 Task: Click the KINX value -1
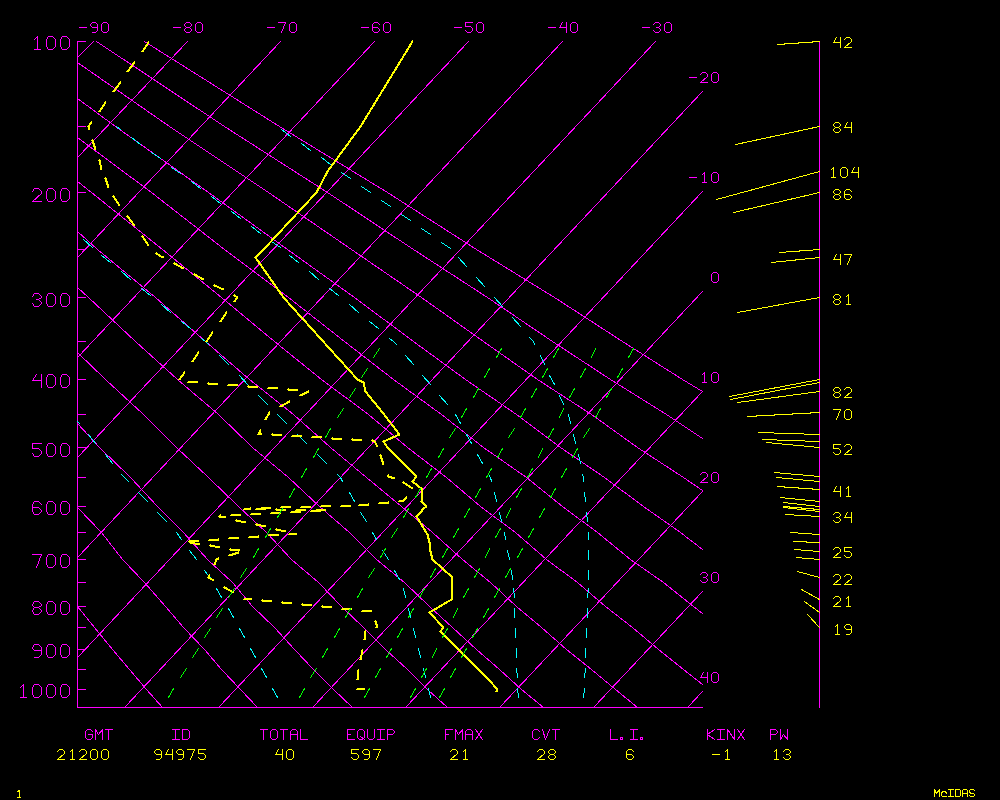click(720, 755)
